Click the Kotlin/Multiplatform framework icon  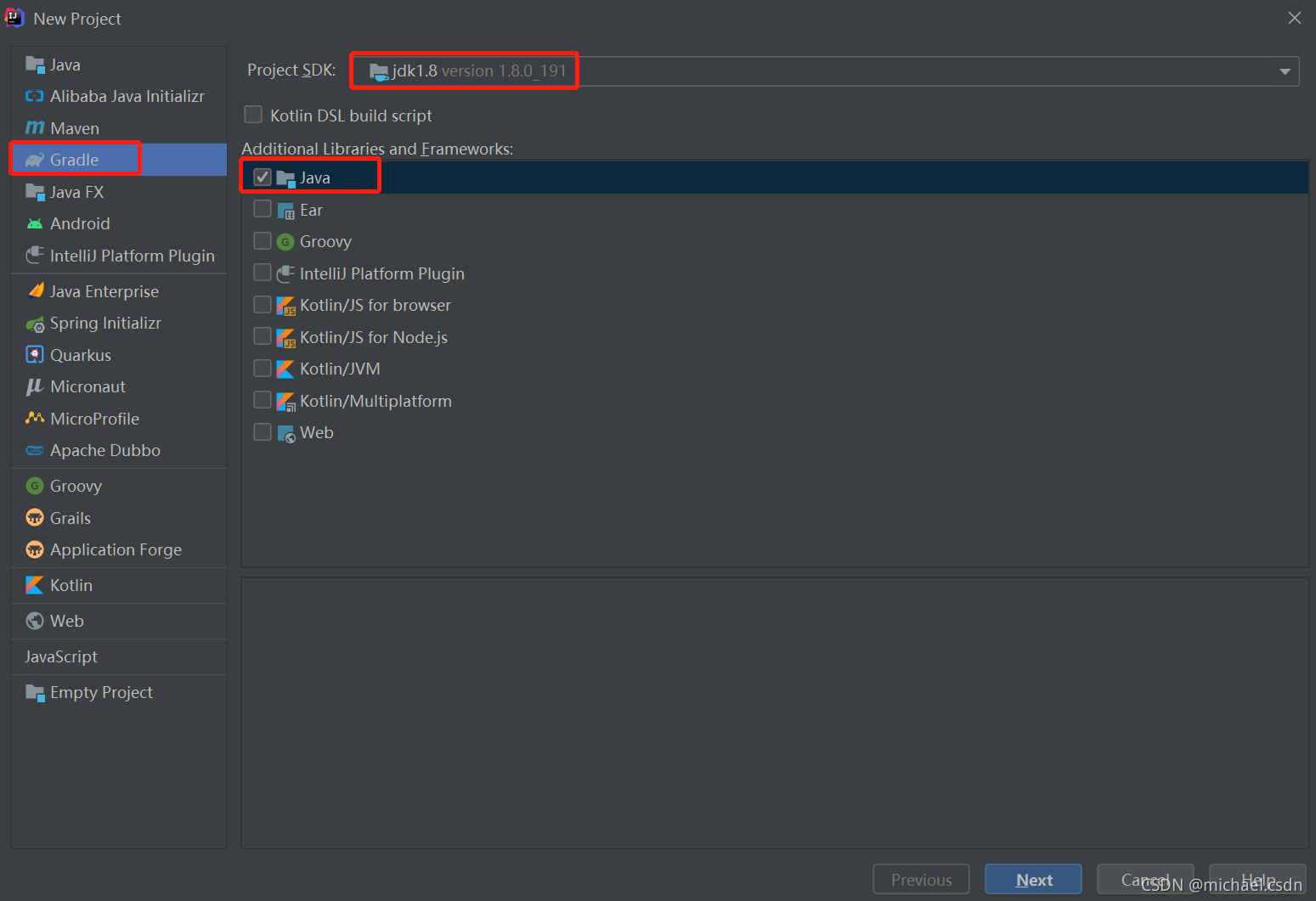click(x=285, y=401)
